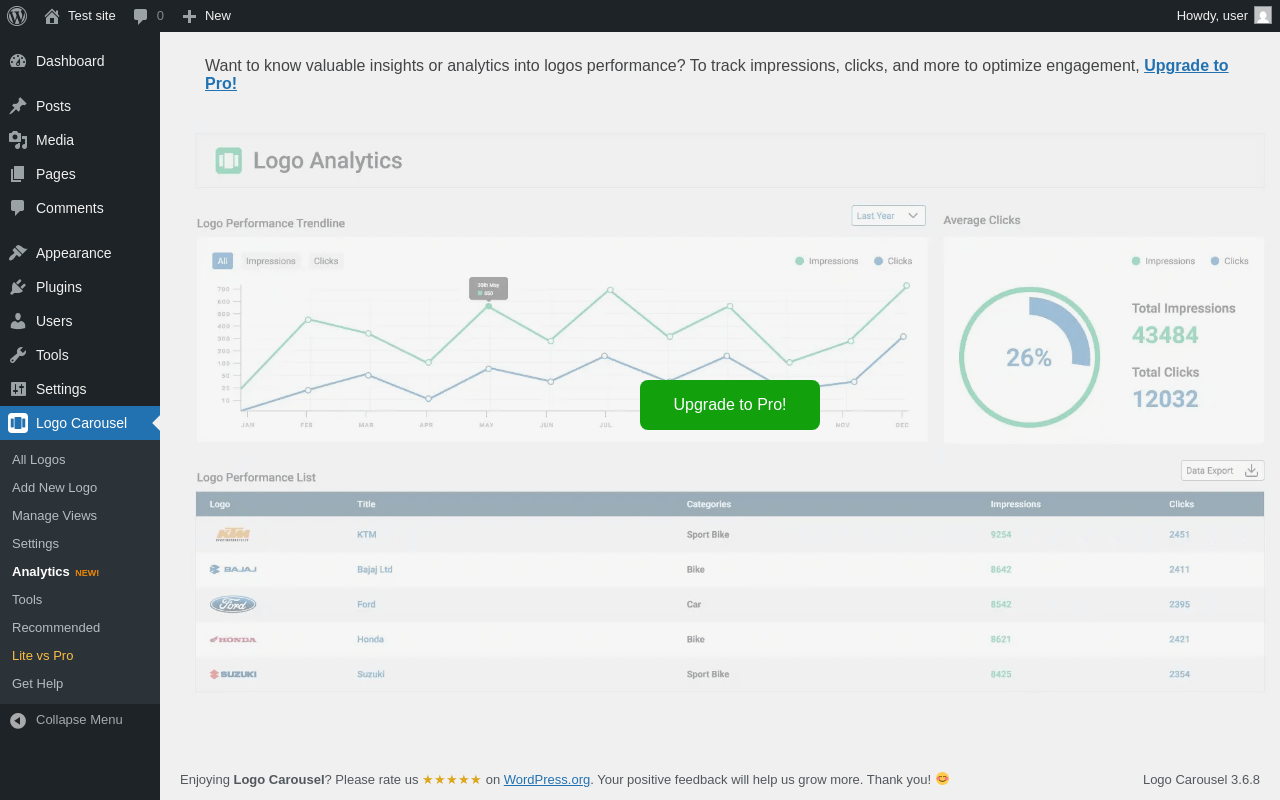Screen dimensions: 1280x800
Task: Click the Categories column header
Action: click(x=709, y=504)
